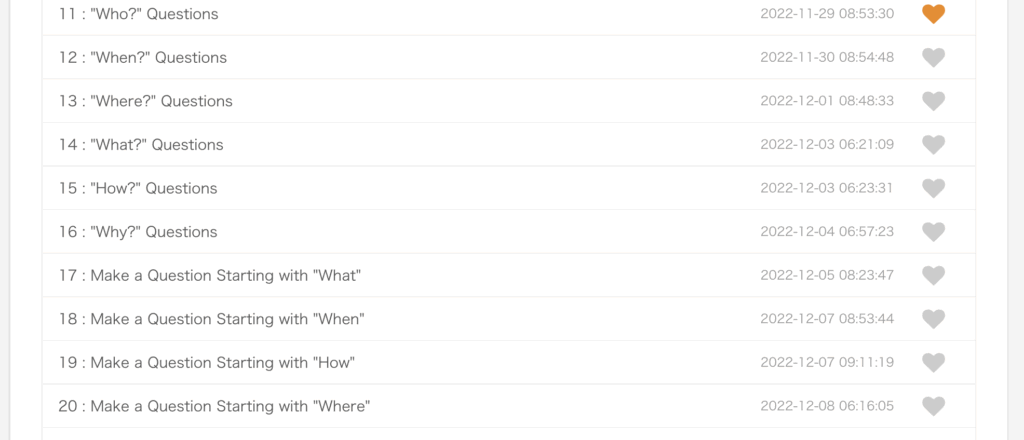Unfavorite the "Who?" Questions lesson heart
The height and width of the screenshot is (440, 1024).
933,14
